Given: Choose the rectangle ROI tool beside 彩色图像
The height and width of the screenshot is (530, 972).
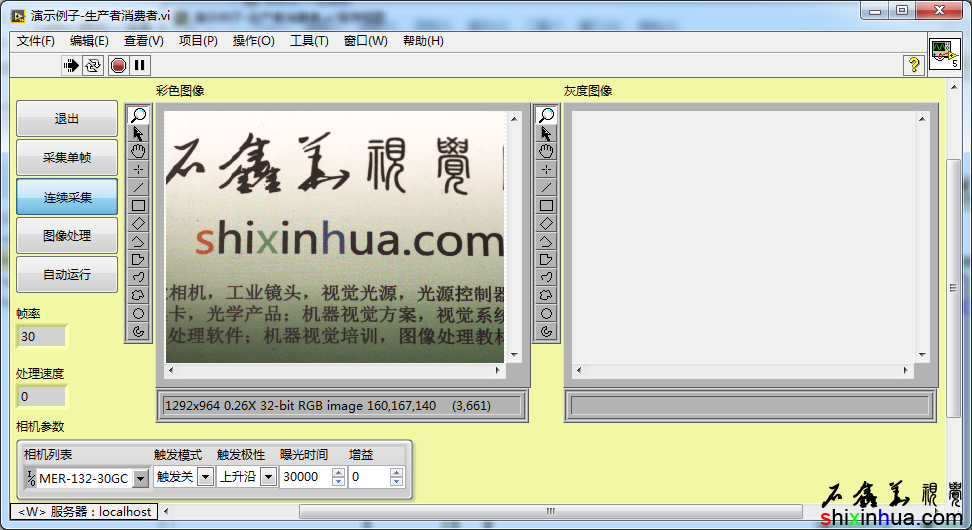Looking at the screenshot, I should pyautogui.click(x=139, y=205).
